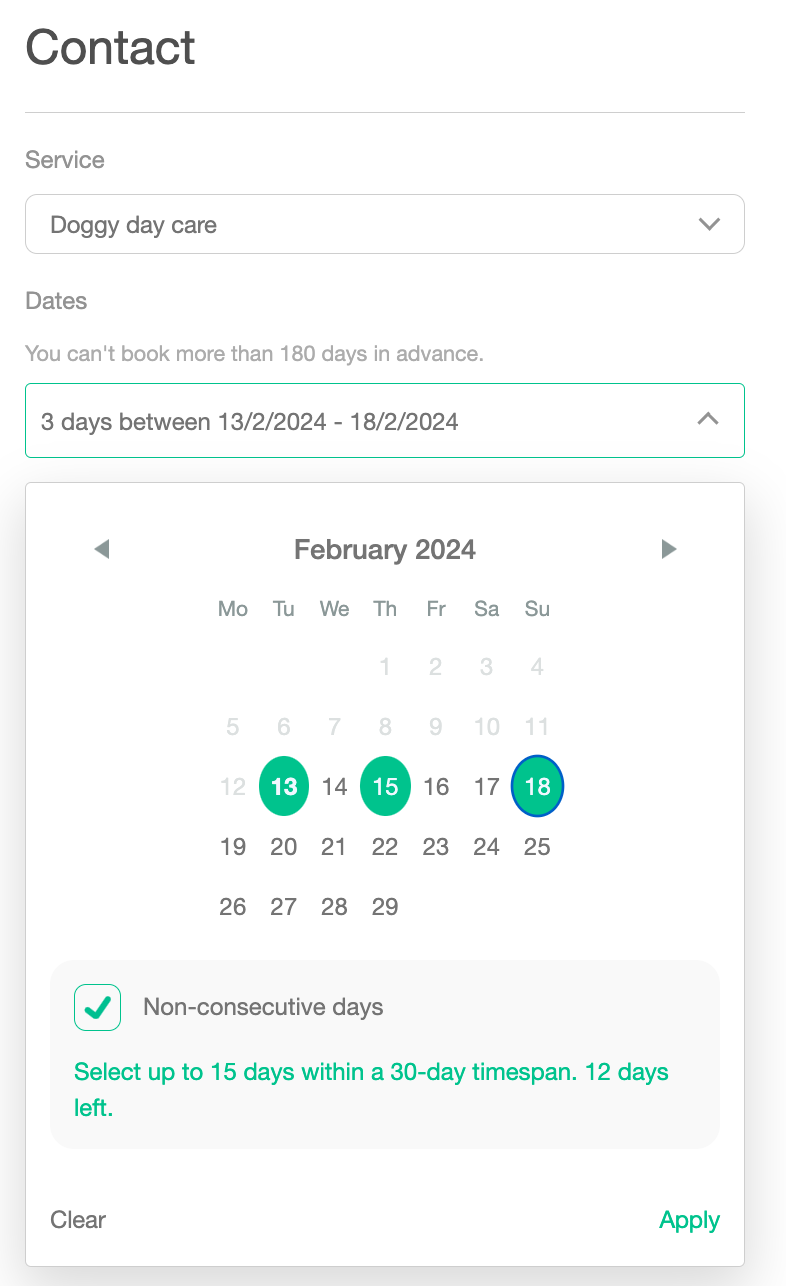Deselect the selected 15 February date
Viewport: 786px width, 1286px height.
[385, 787]
